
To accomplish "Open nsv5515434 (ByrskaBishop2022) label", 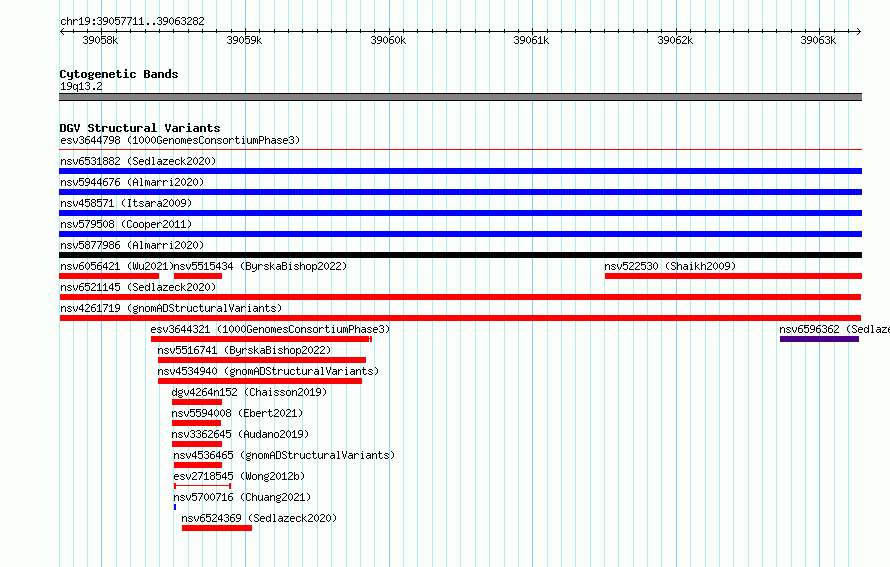I will pyautogui.click(x=260, y=266).
